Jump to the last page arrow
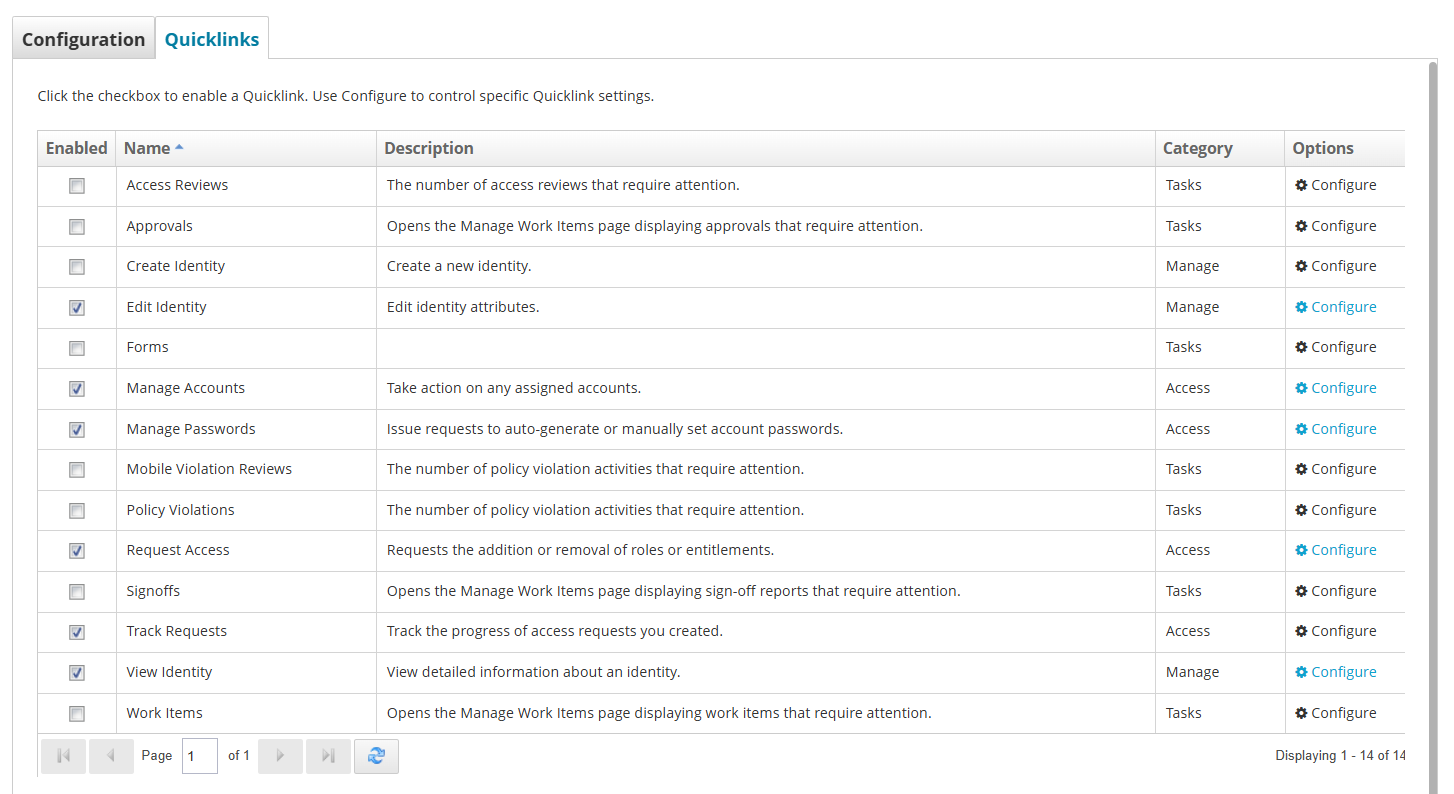 point(328,756)
